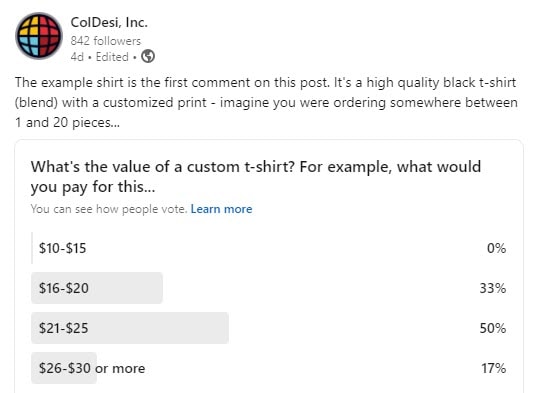The height and width of the screenshot is (393, 538).
Task: Select the $21-$25 poll option
Action: (269, 328)
